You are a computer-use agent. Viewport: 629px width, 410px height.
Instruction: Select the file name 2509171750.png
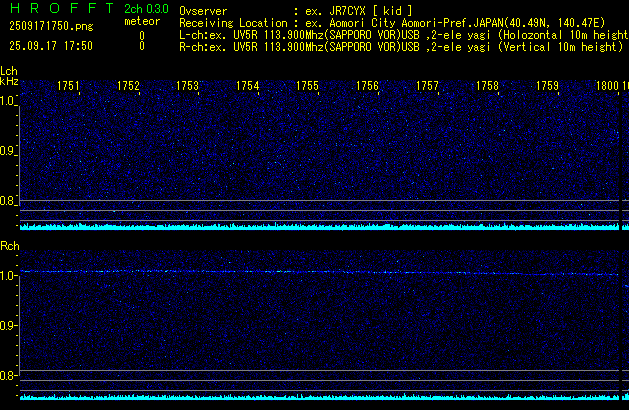coord(51,26)
